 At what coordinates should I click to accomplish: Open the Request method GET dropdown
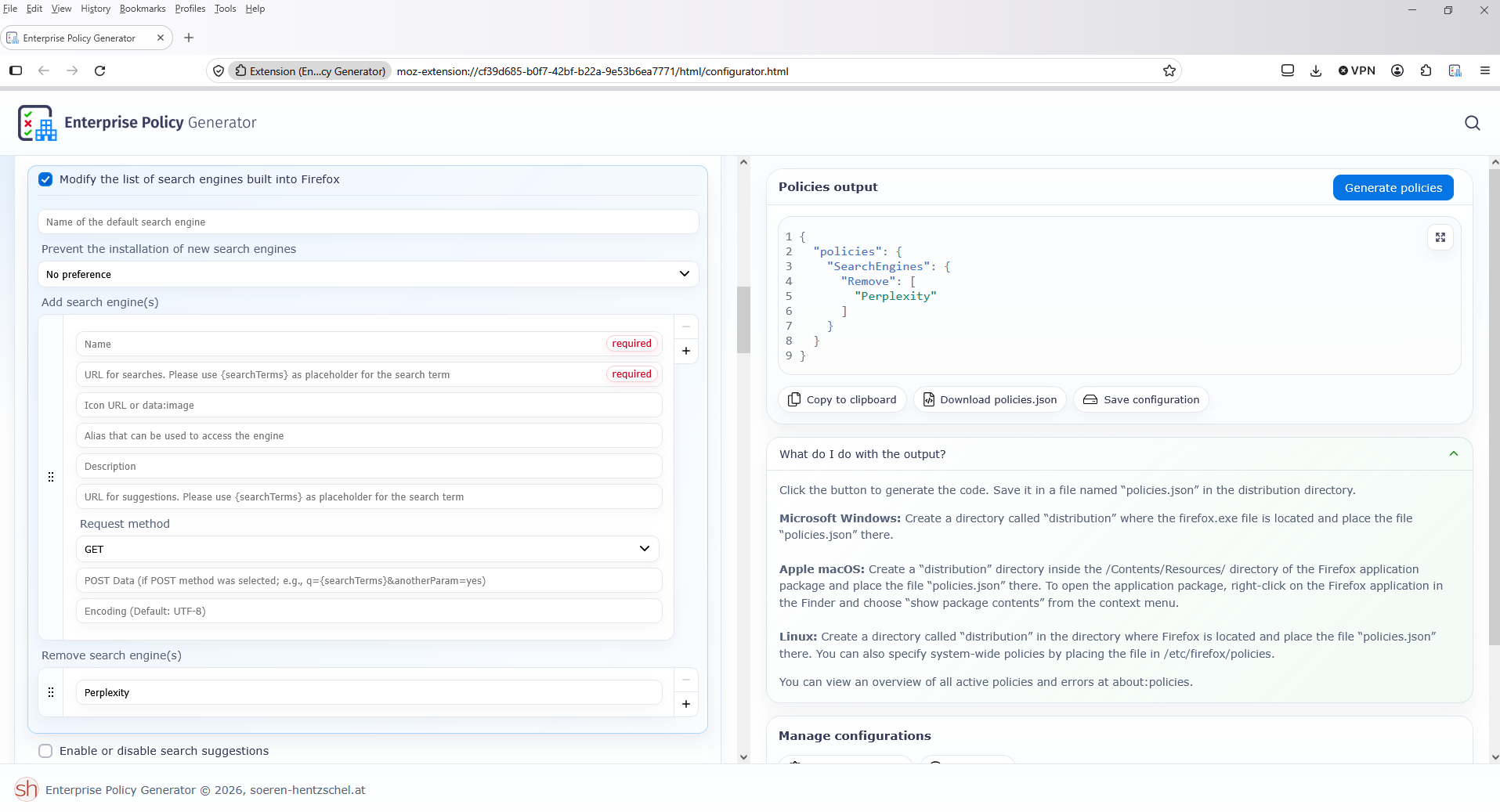click(x=367, y=549)
